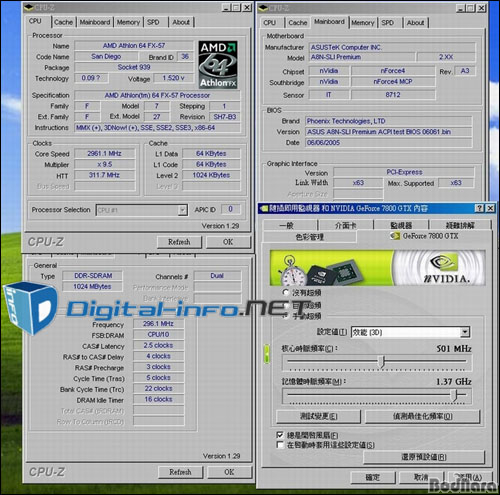500x495 pixels.
Task: Switch to the 色彩管理 tab
Action: [310, 237]
